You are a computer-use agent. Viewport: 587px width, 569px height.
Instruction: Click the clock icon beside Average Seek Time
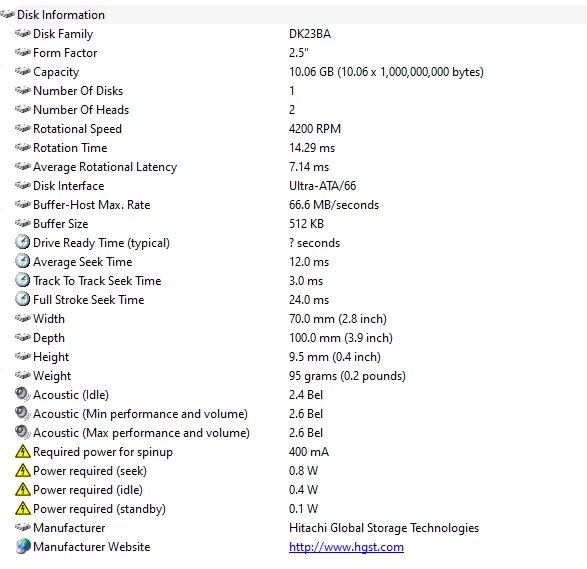[22, 261]
